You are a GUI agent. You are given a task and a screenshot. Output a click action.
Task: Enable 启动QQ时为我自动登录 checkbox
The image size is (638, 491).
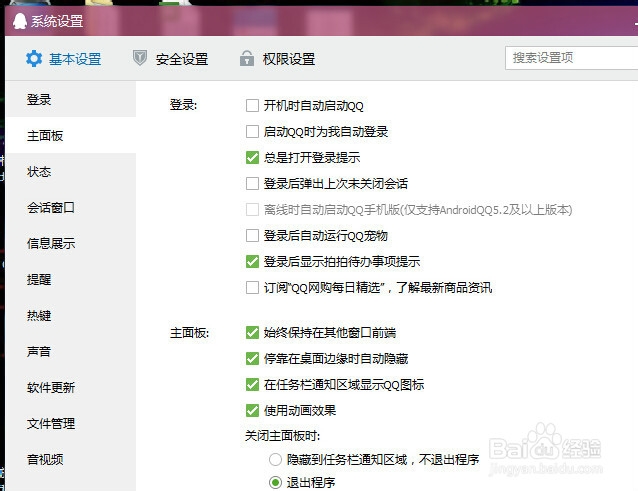(x=252, y=132)
